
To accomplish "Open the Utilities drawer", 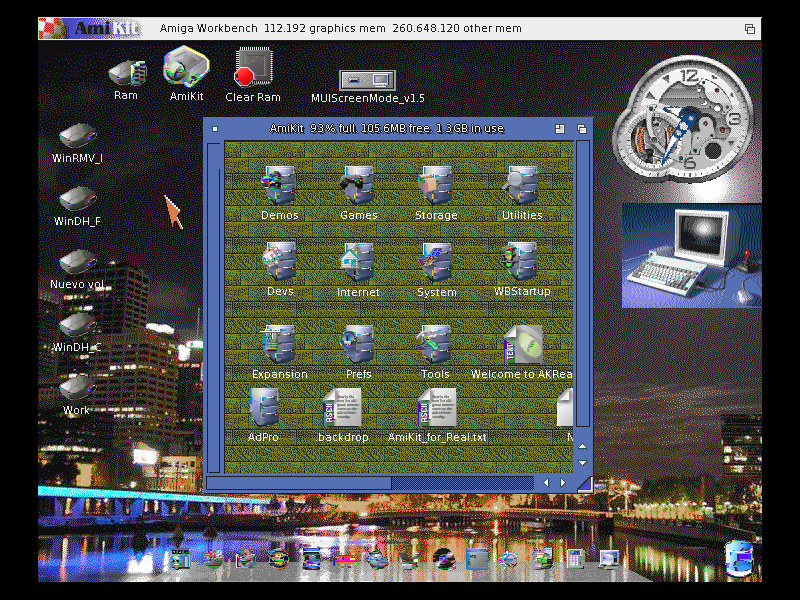I will coord(521,186).
